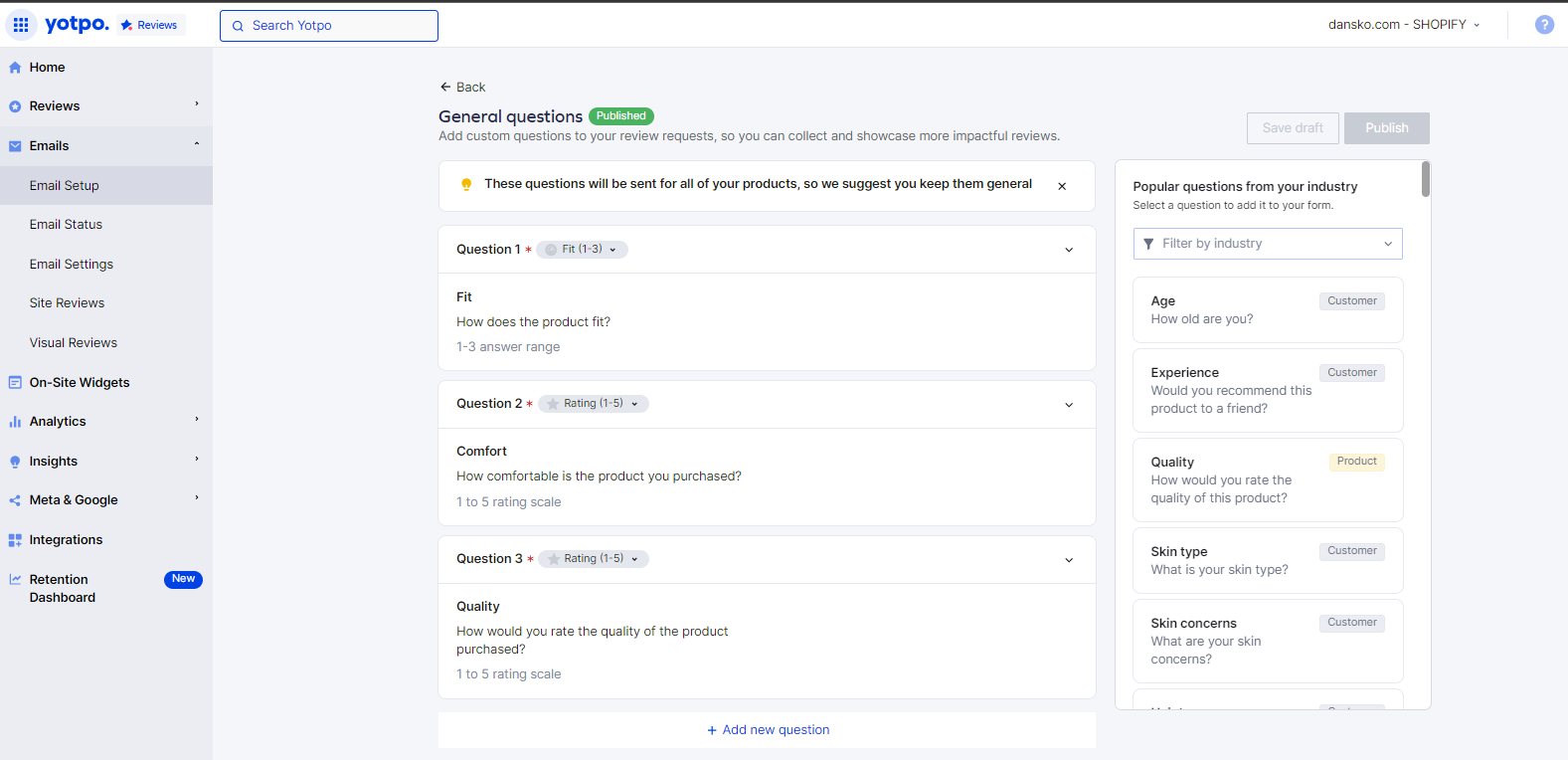1568x760 pixels.
Task: Click the Insights lightbulb icon in sidebar
Action: tap(15, 462)
